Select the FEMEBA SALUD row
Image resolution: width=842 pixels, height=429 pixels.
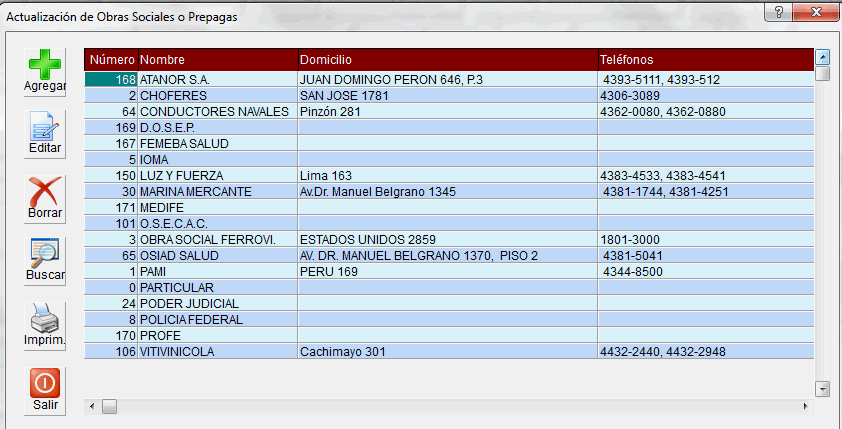(x=449, y=144)
